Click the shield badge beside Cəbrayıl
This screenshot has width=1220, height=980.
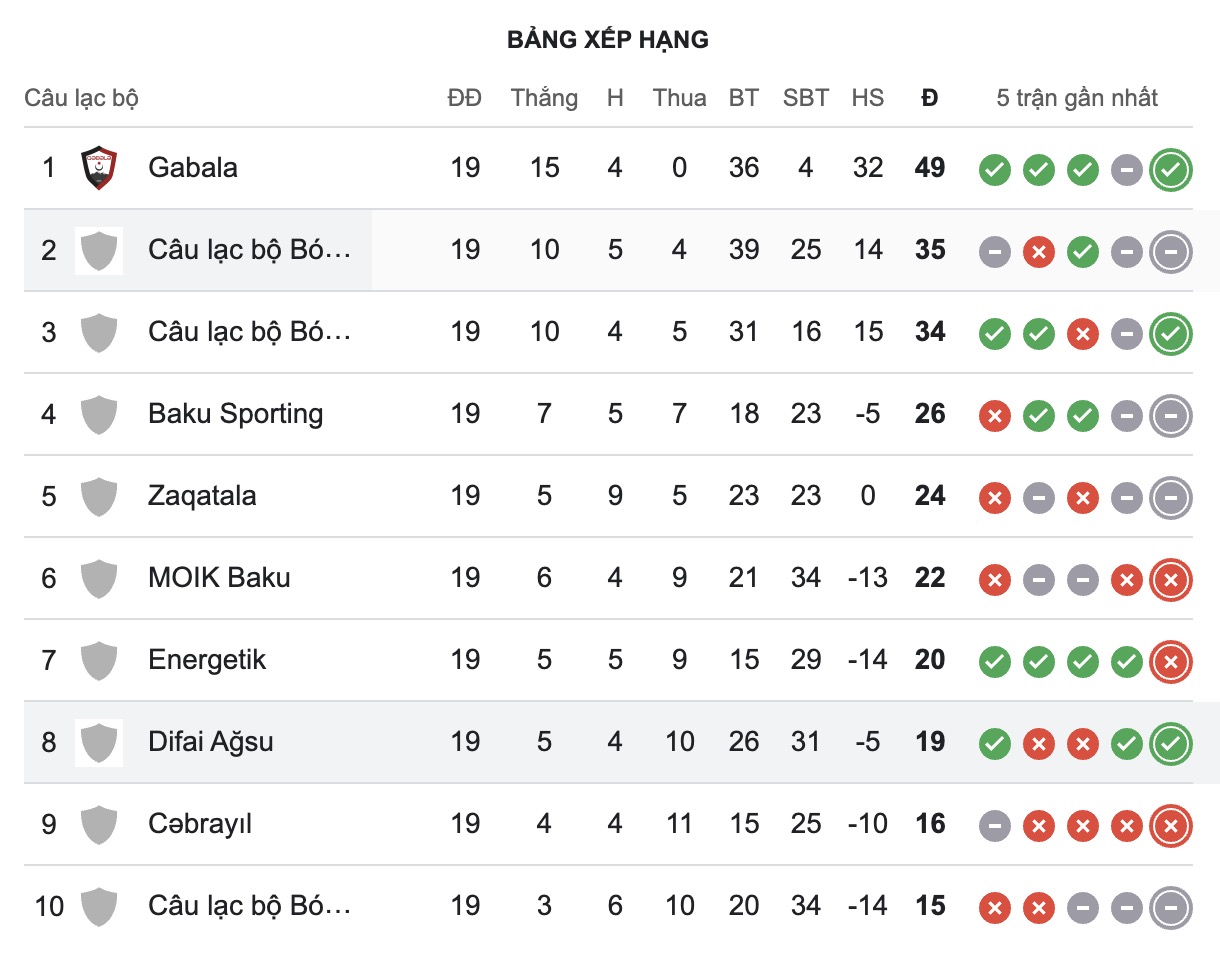coord(99,825)
